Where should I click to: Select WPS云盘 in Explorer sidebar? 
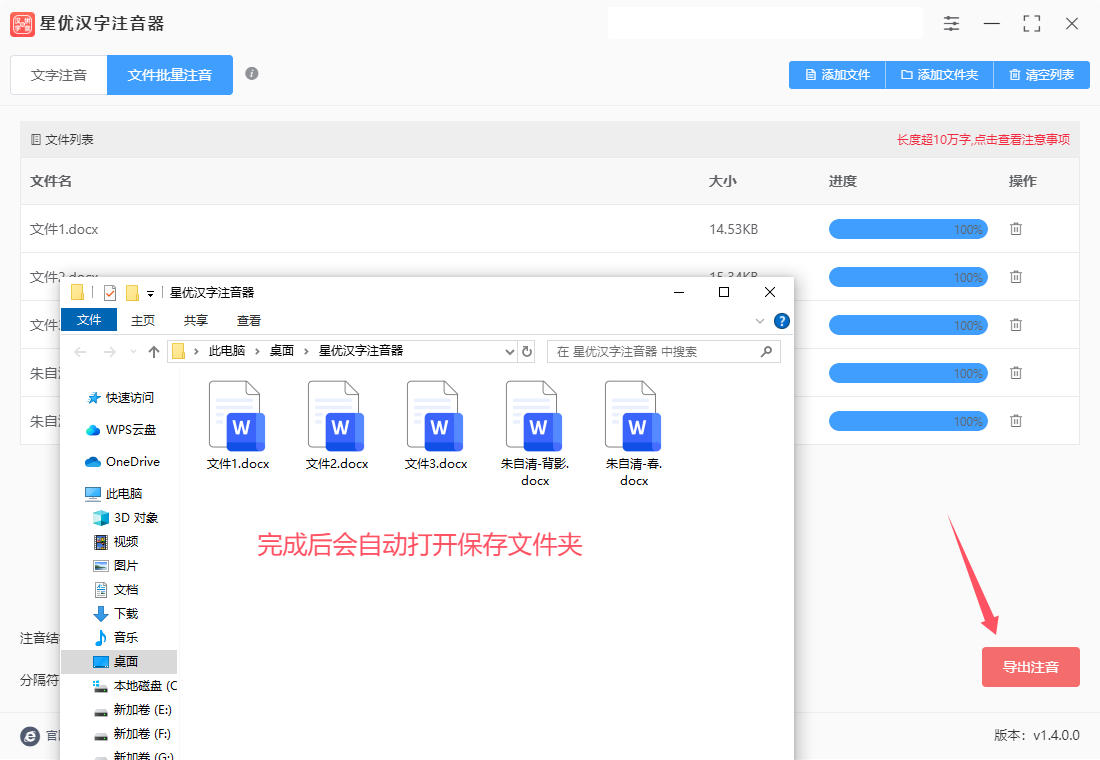[x=121, y=429]
